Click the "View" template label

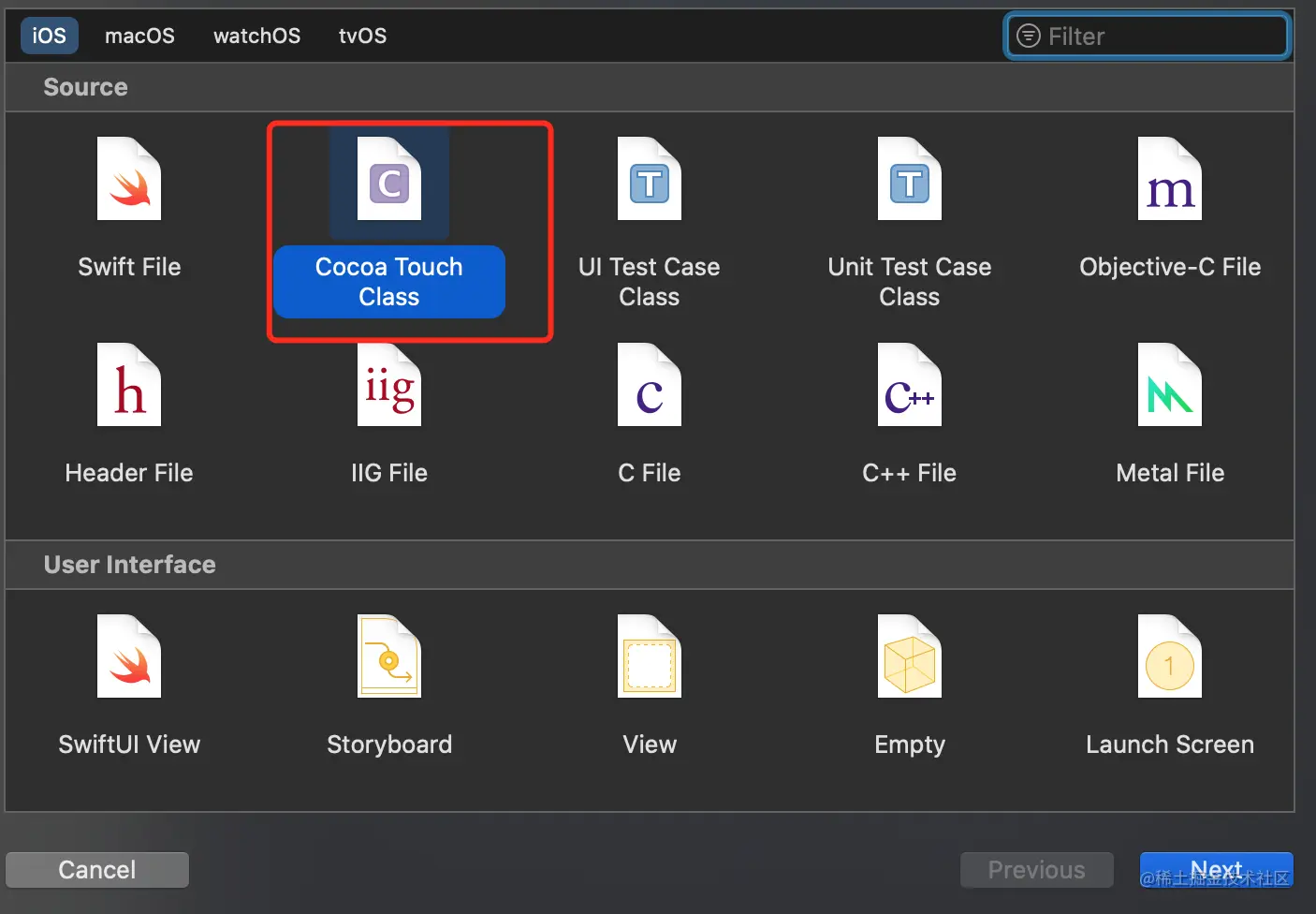click(650, 744)
